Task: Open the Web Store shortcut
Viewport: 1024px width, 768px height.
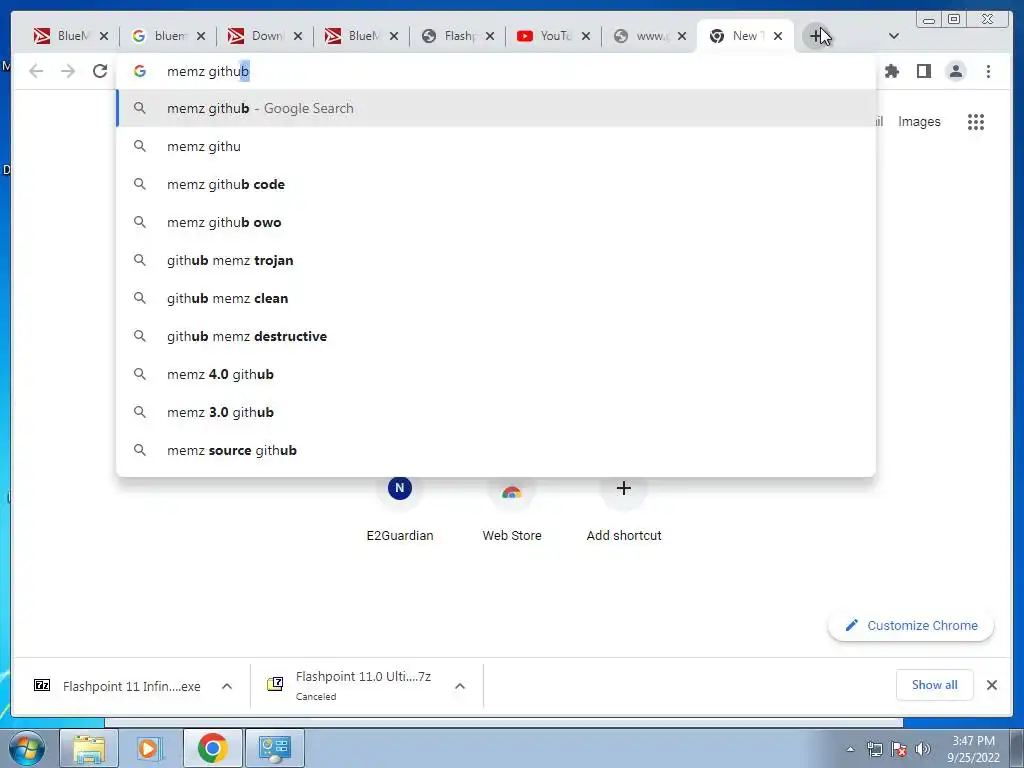Action: pos(512,509)
